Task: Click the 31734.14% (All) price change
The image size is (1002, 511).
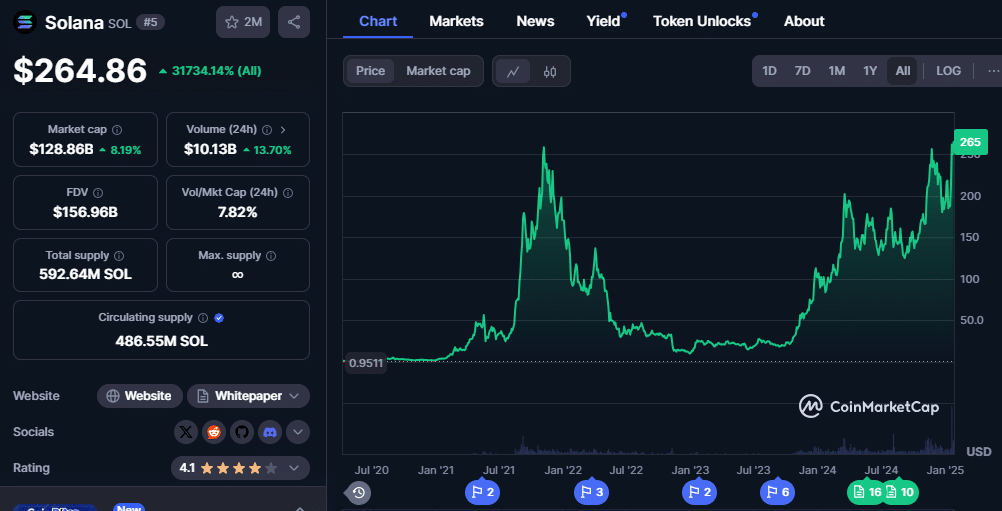Action: pos(210,71)
